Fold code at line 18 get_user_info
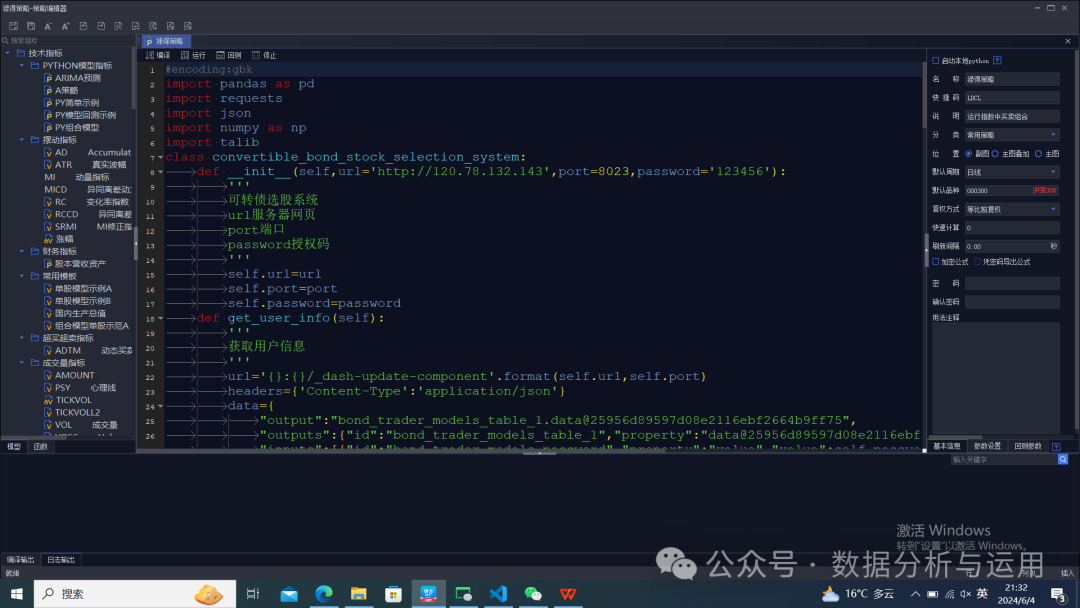The width and height of the screenshot is (1080, 608). click(x=160, y=318)
